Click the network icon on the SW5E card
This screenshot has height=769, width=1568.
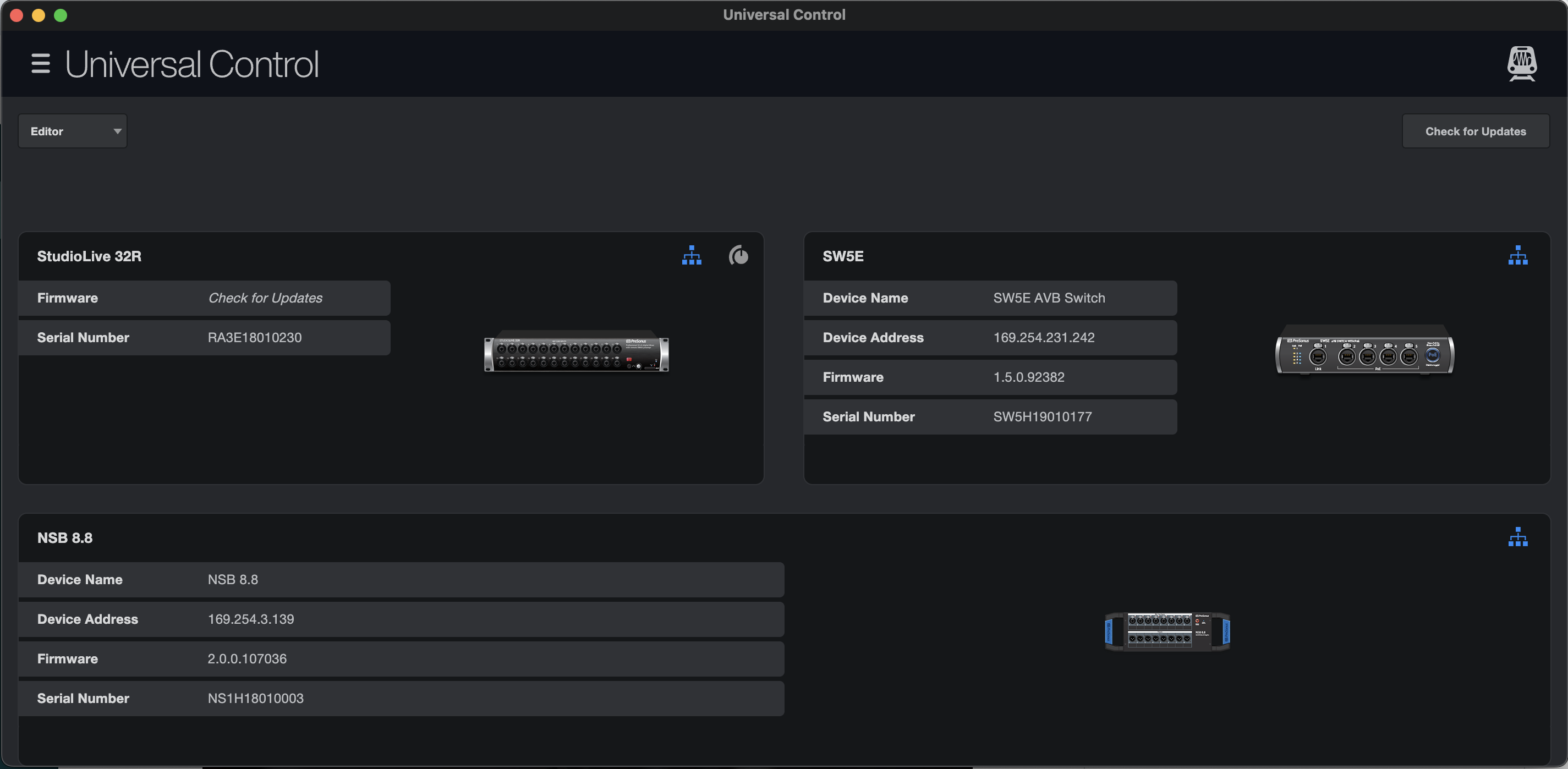1518,256
